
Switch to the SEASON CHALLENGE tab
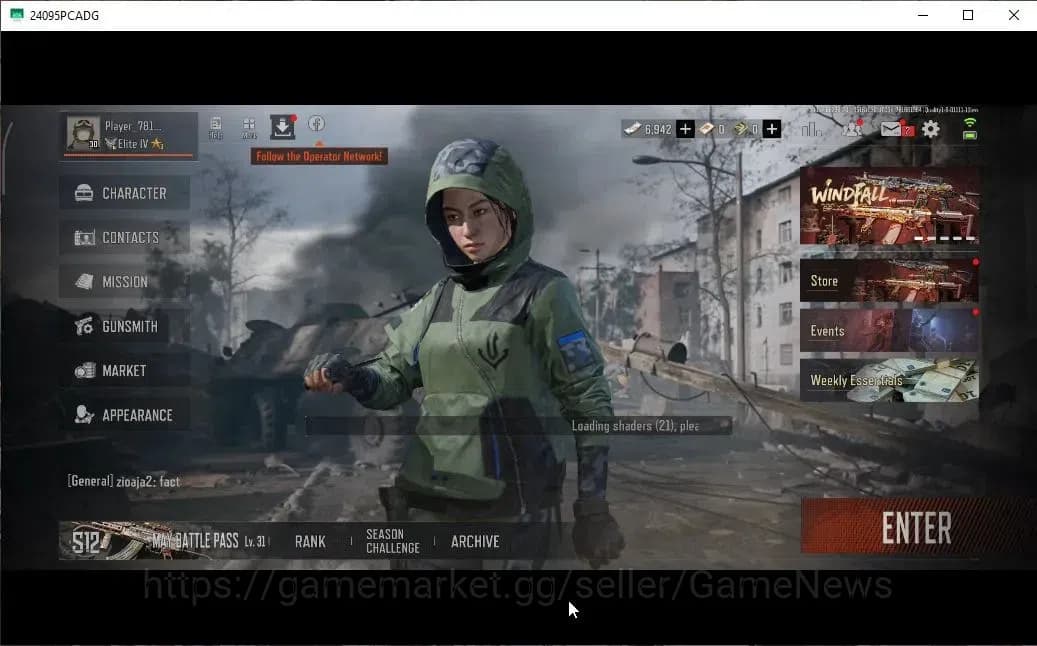[x=393, y=541]
